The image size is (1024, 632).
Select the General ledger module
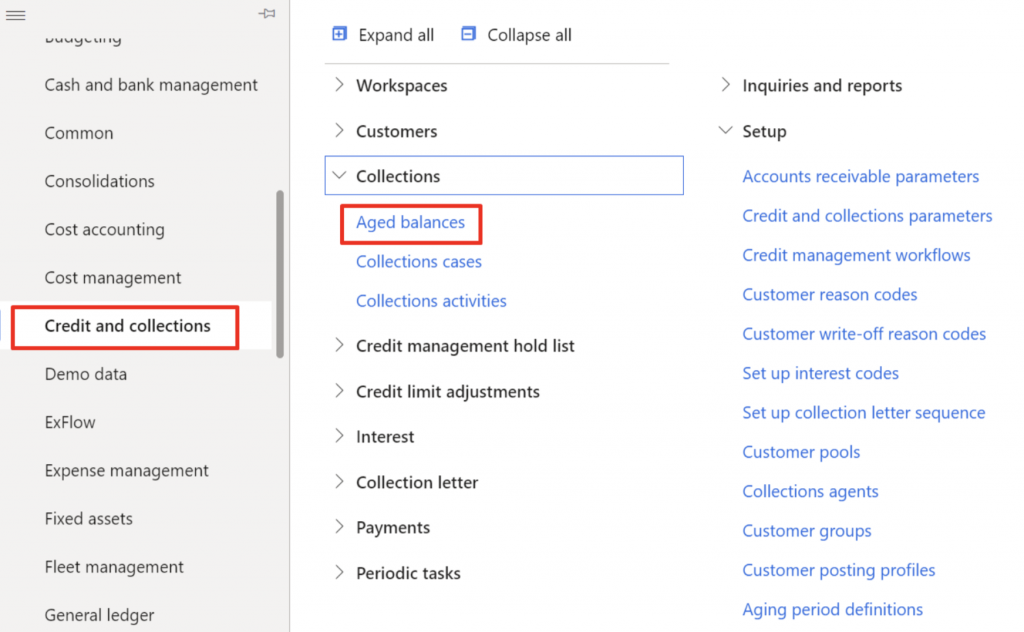click(100, 614)
